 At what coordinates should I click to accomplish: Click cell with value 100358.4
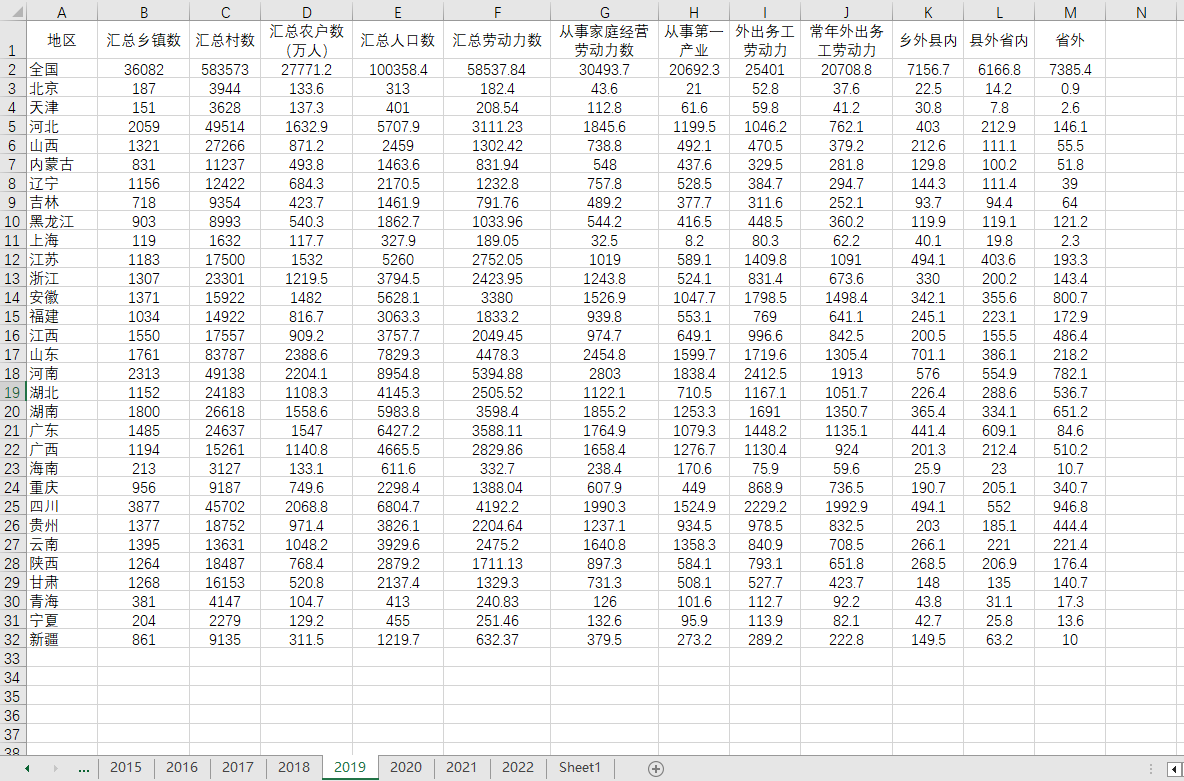398,69
